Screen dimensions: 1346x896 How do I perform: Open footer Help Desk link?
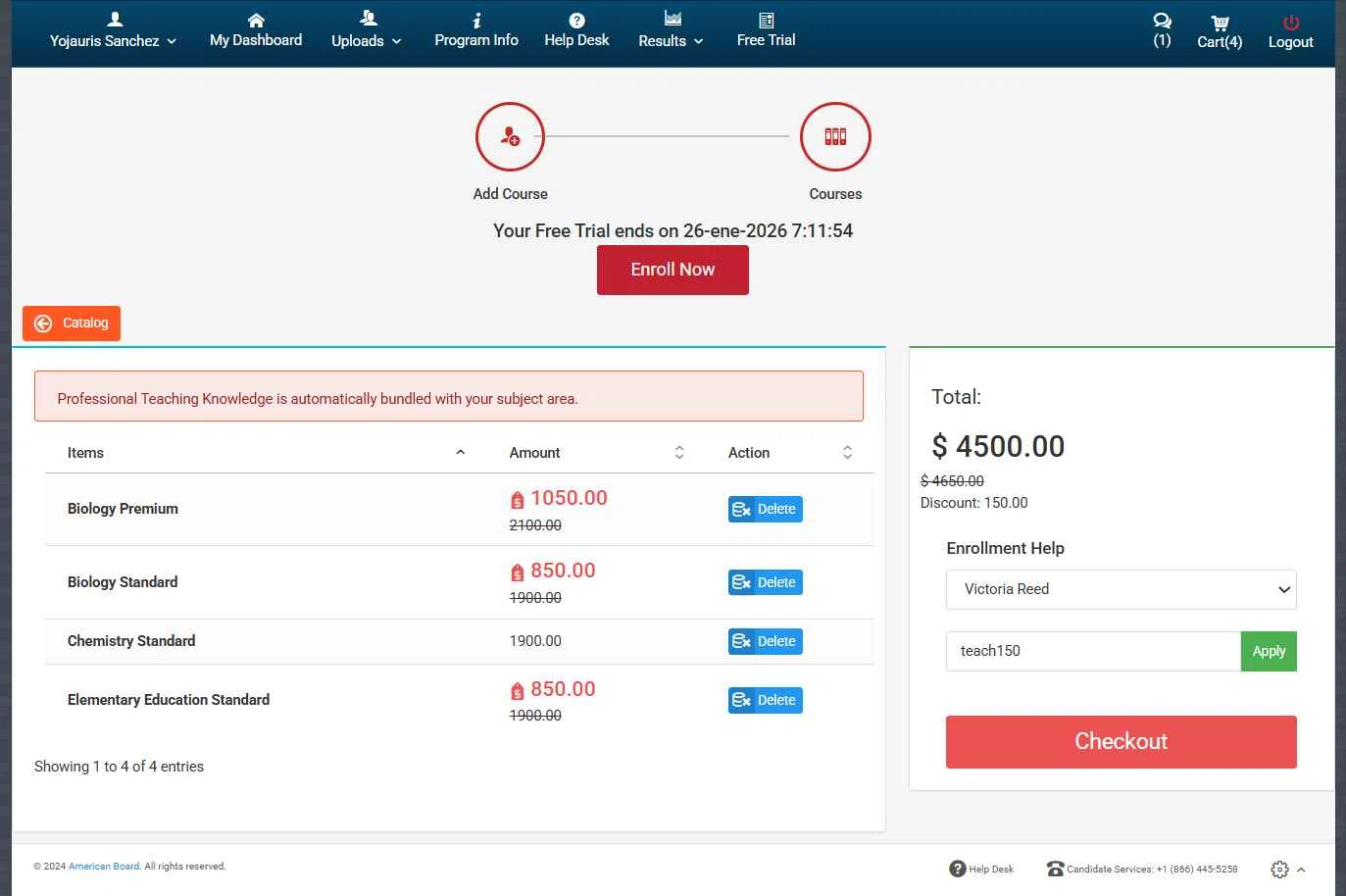991,870
